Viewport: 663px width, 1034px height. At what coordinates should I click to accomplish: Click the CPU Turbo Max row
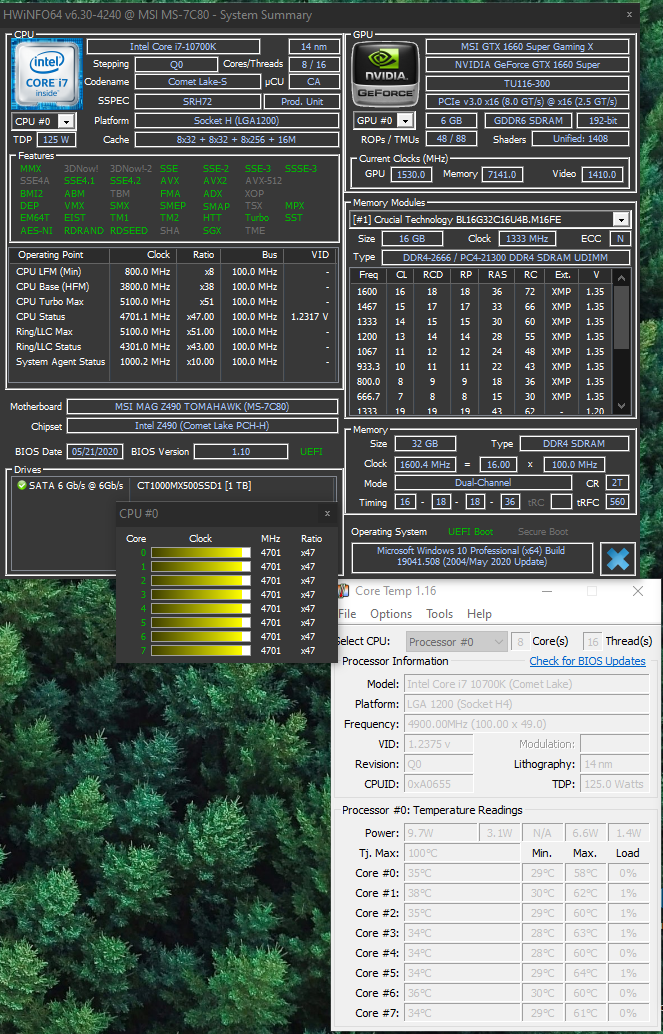tap(173, 301)
